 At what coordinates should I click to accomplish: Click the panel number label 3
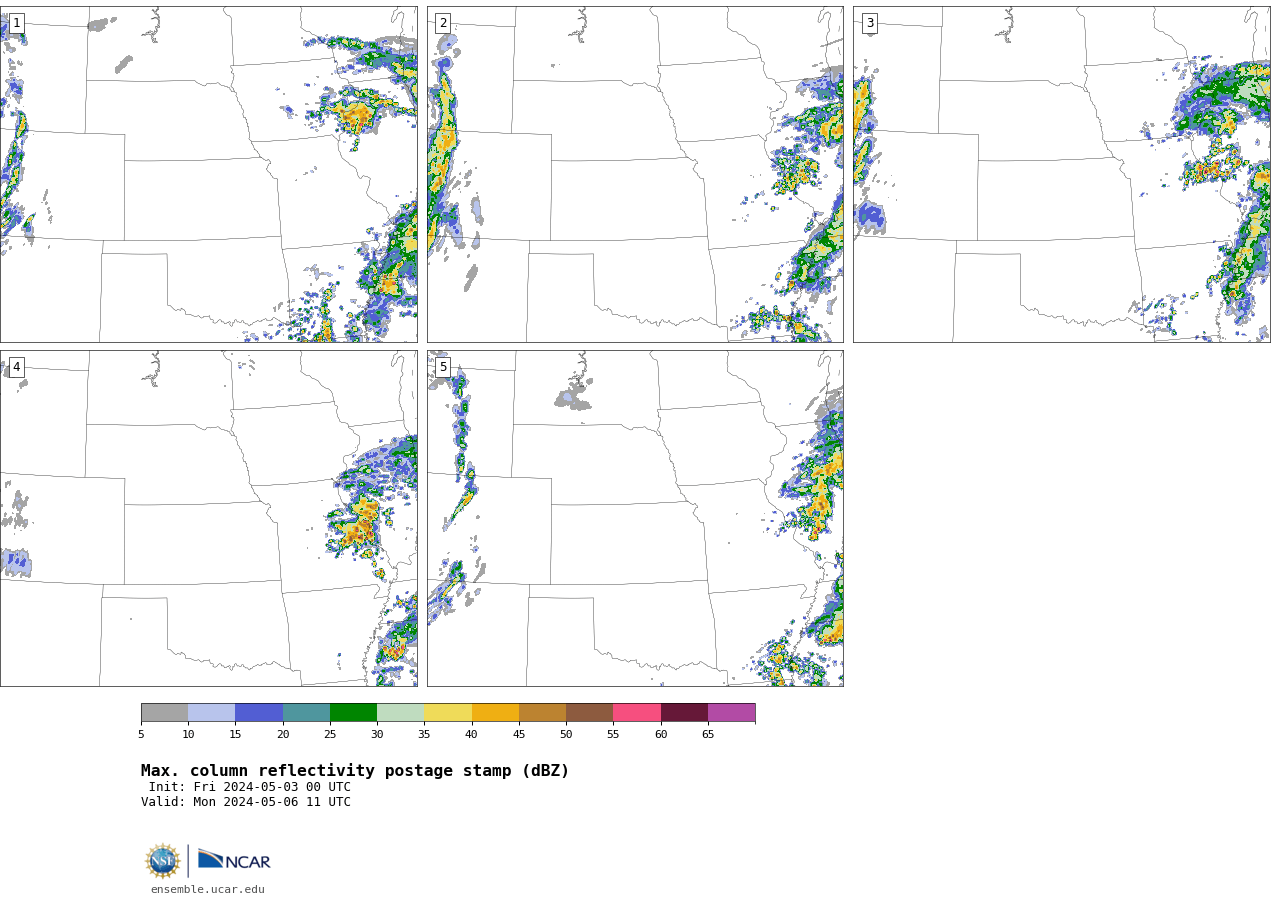869,23
